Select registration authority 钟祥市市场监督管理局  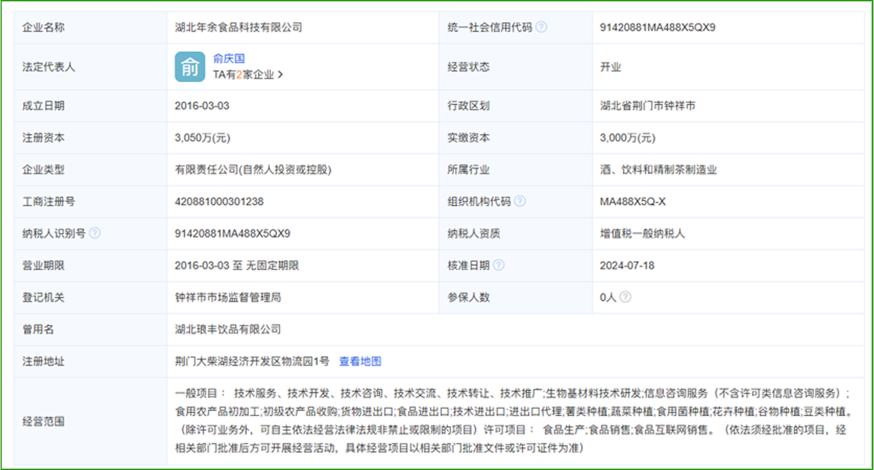point(228,298)
